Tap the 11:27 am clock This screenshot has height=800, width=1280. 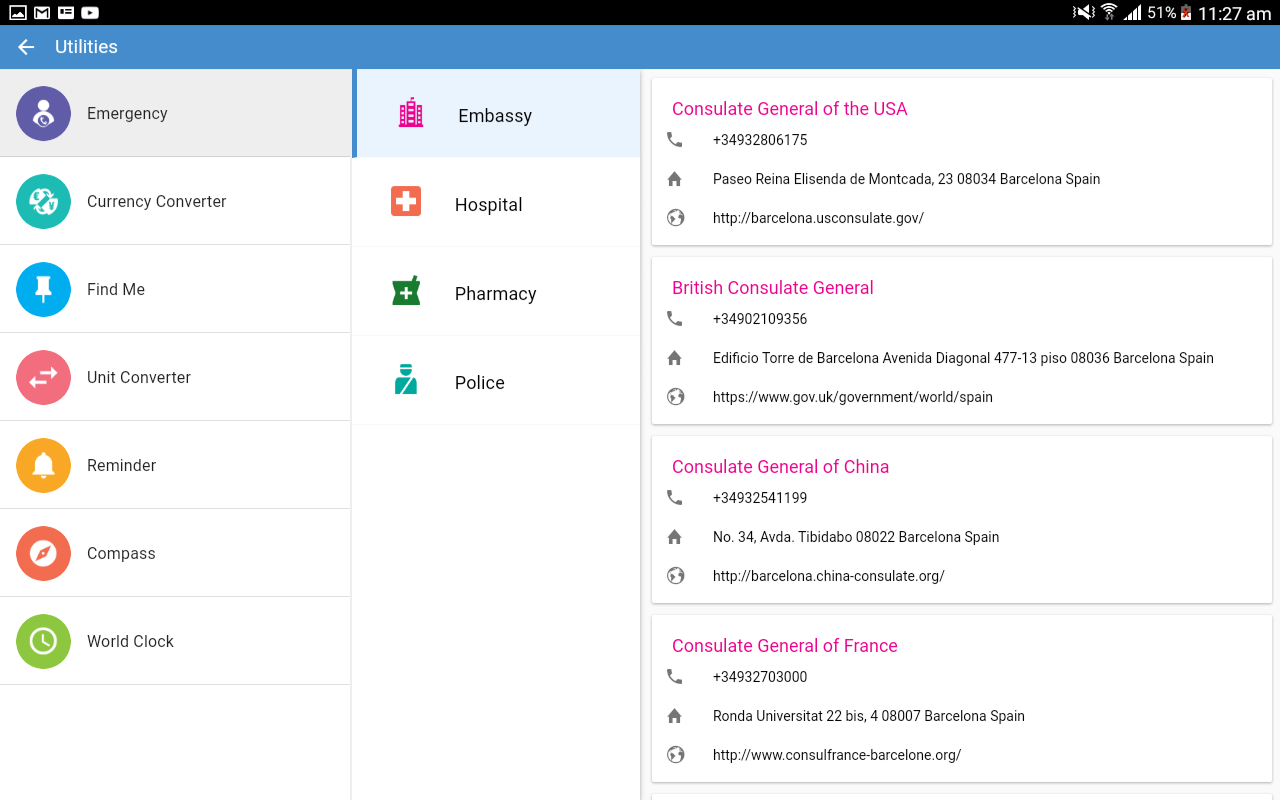click(x=1235, y=13)
